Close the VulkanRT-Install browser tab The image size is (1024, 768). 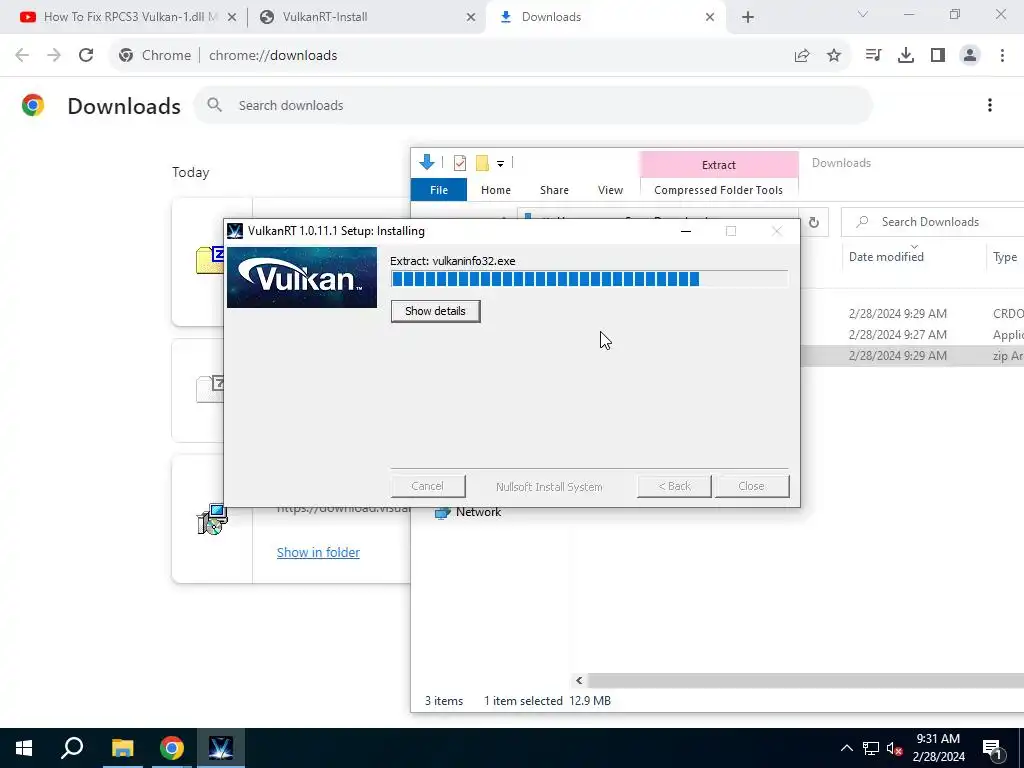(x=471, y=18)
